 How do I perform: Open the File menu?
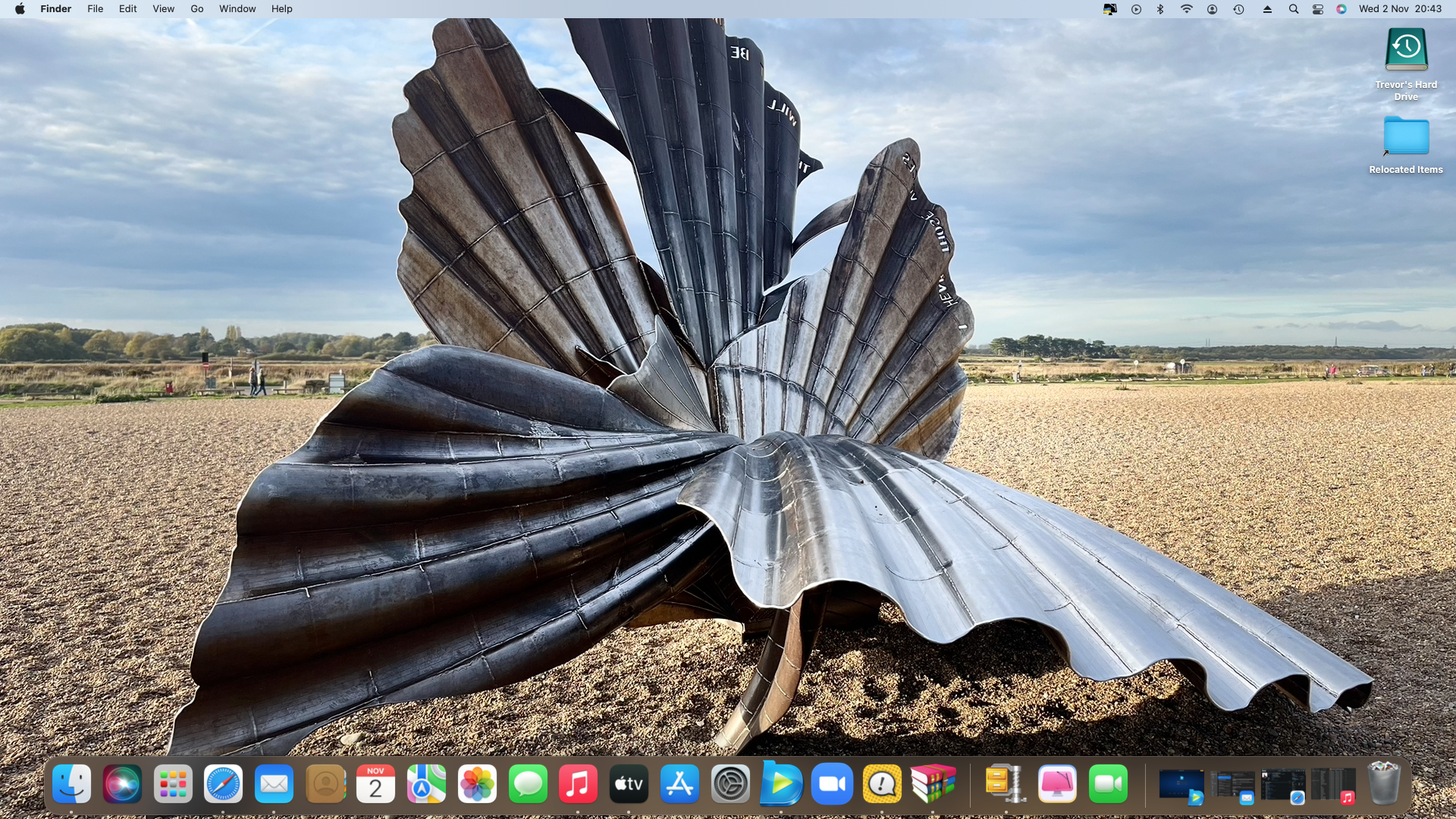(95, 9)
